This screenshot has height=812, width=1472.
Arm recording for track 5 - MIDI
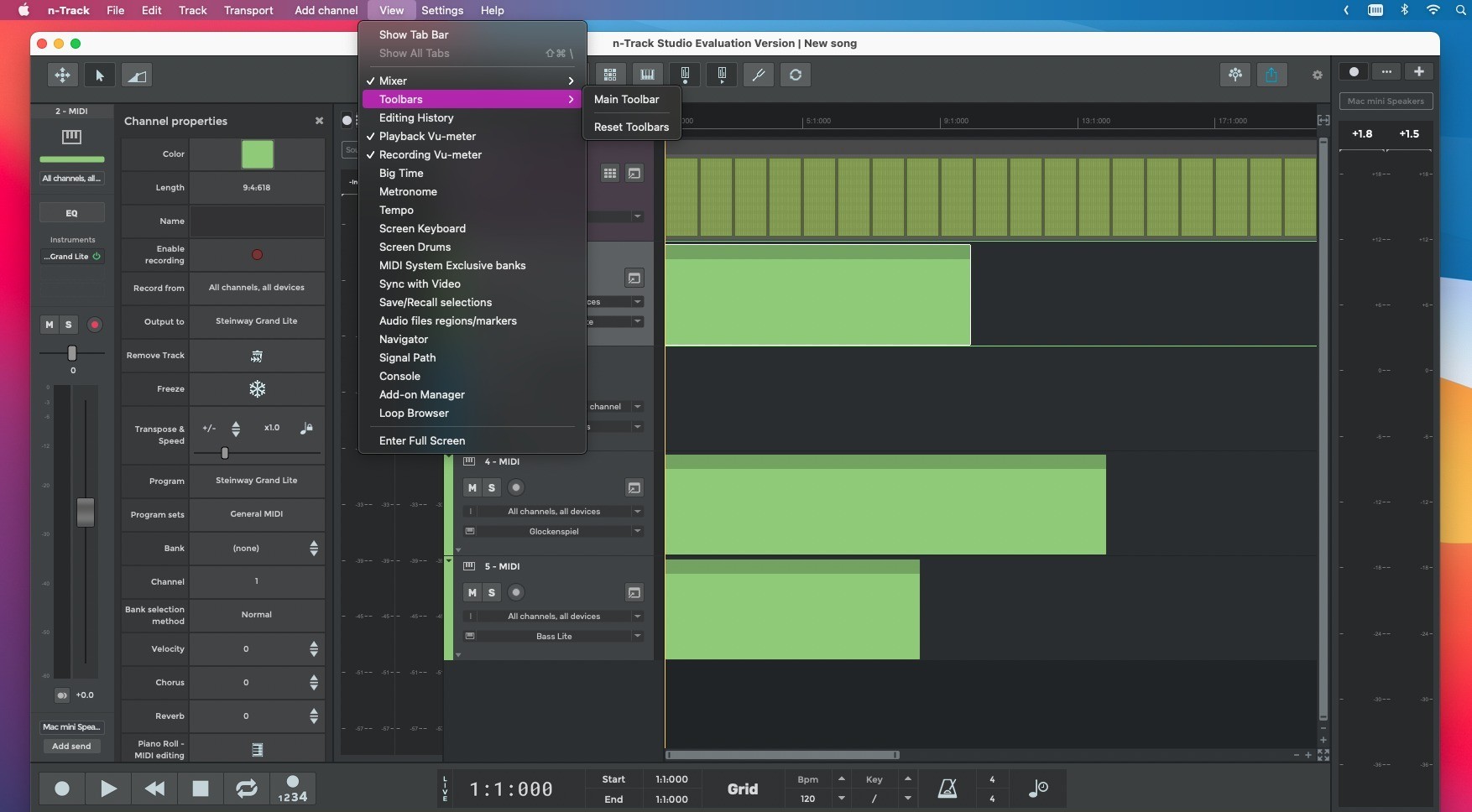pyautogui.click(x=516, y=592)
